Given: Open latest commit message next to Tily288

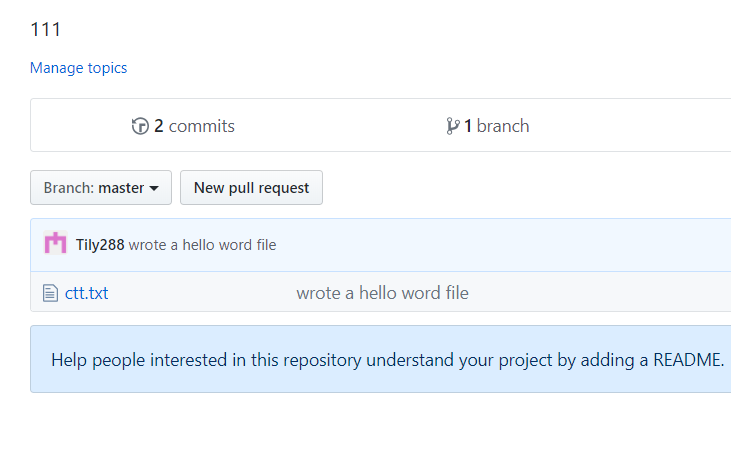Looking at the screenshot, I should point(202,245).
